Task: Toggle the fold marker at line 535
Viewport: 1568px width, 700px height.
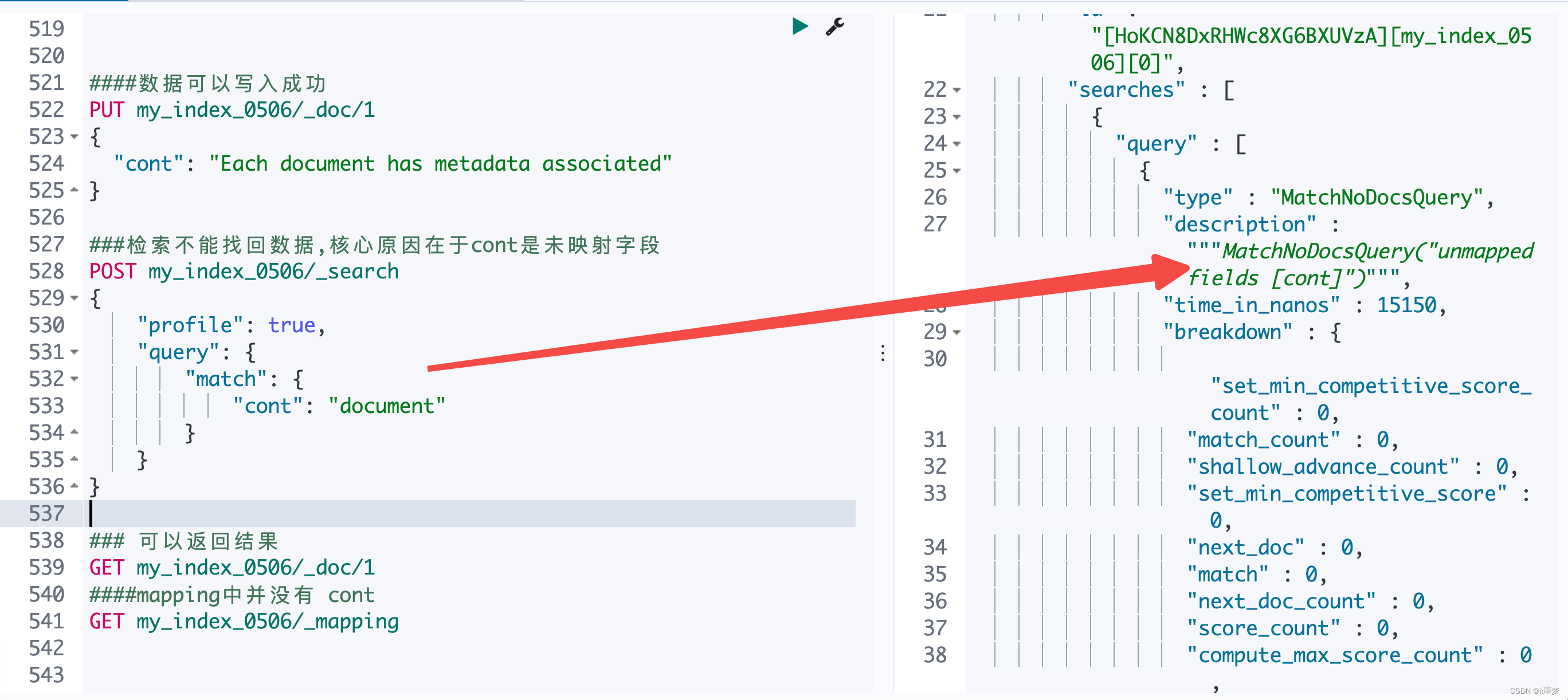Action: [75, 459]
